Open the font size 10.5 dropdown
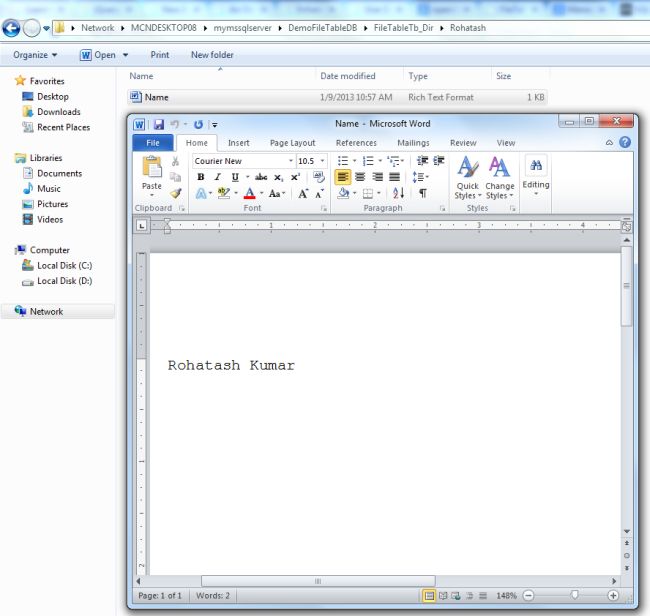650x616 pixels. pyautogui.click(x=322, y=161)
